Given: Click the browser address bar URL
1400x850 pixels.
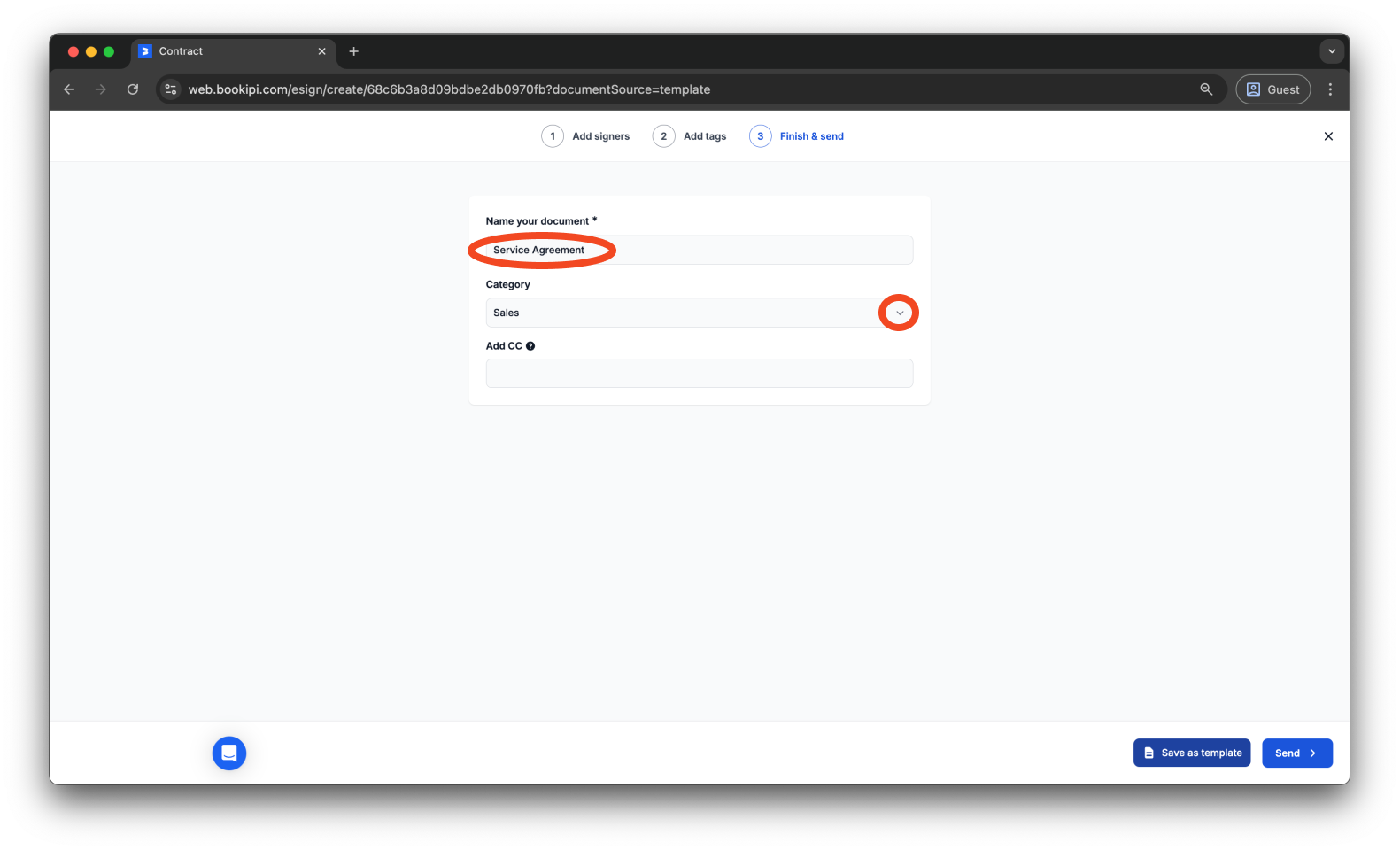Looking at the screenshot, I should (x=449, y=89).
